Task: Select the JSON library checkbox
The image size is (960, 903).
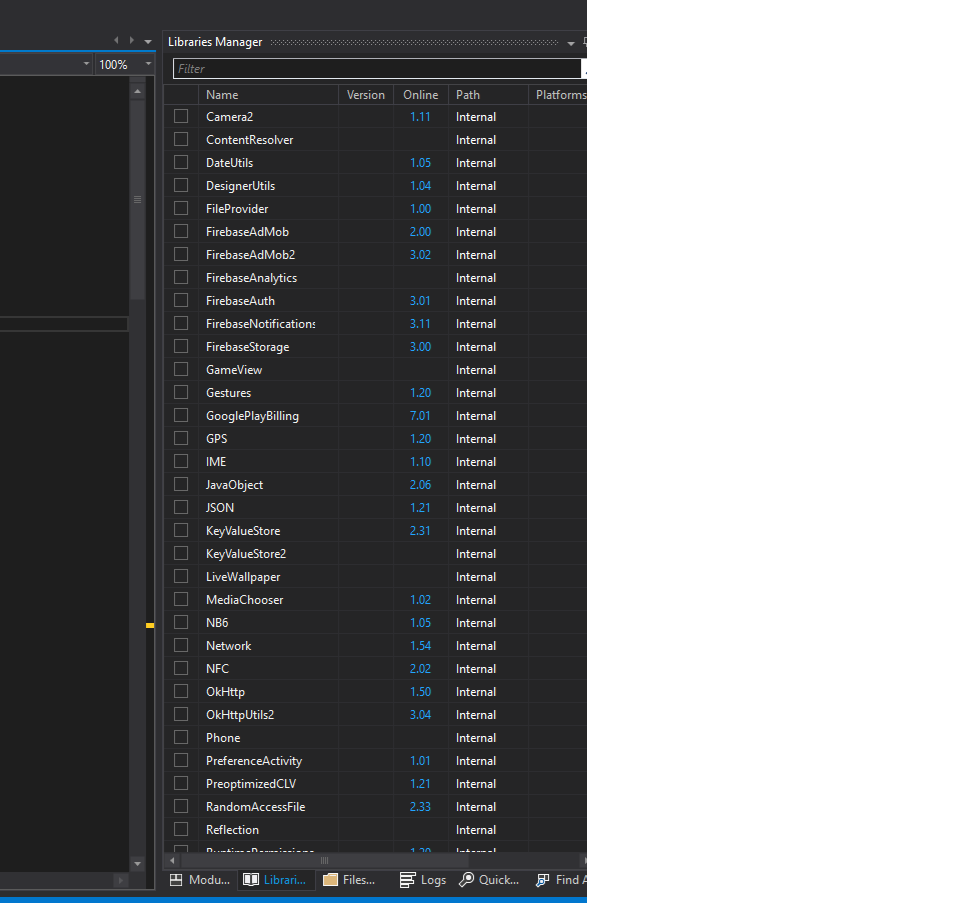Action: [181, 508]
